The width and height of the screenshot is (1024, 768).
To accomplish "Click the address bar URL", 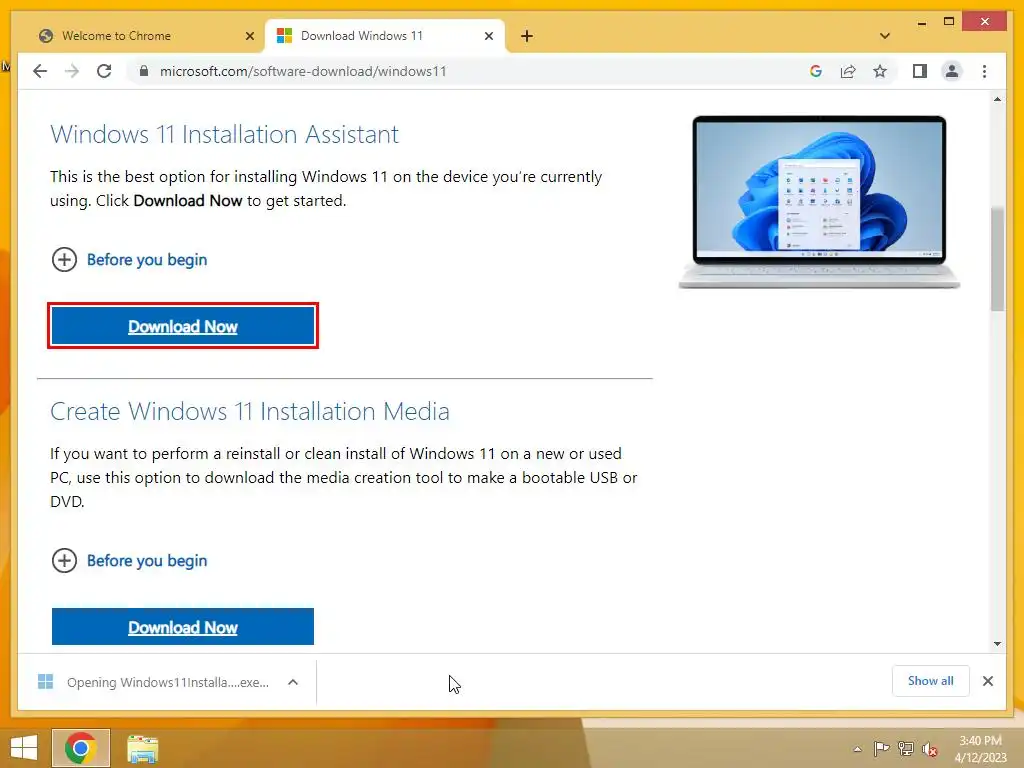I will click(303, 71).
